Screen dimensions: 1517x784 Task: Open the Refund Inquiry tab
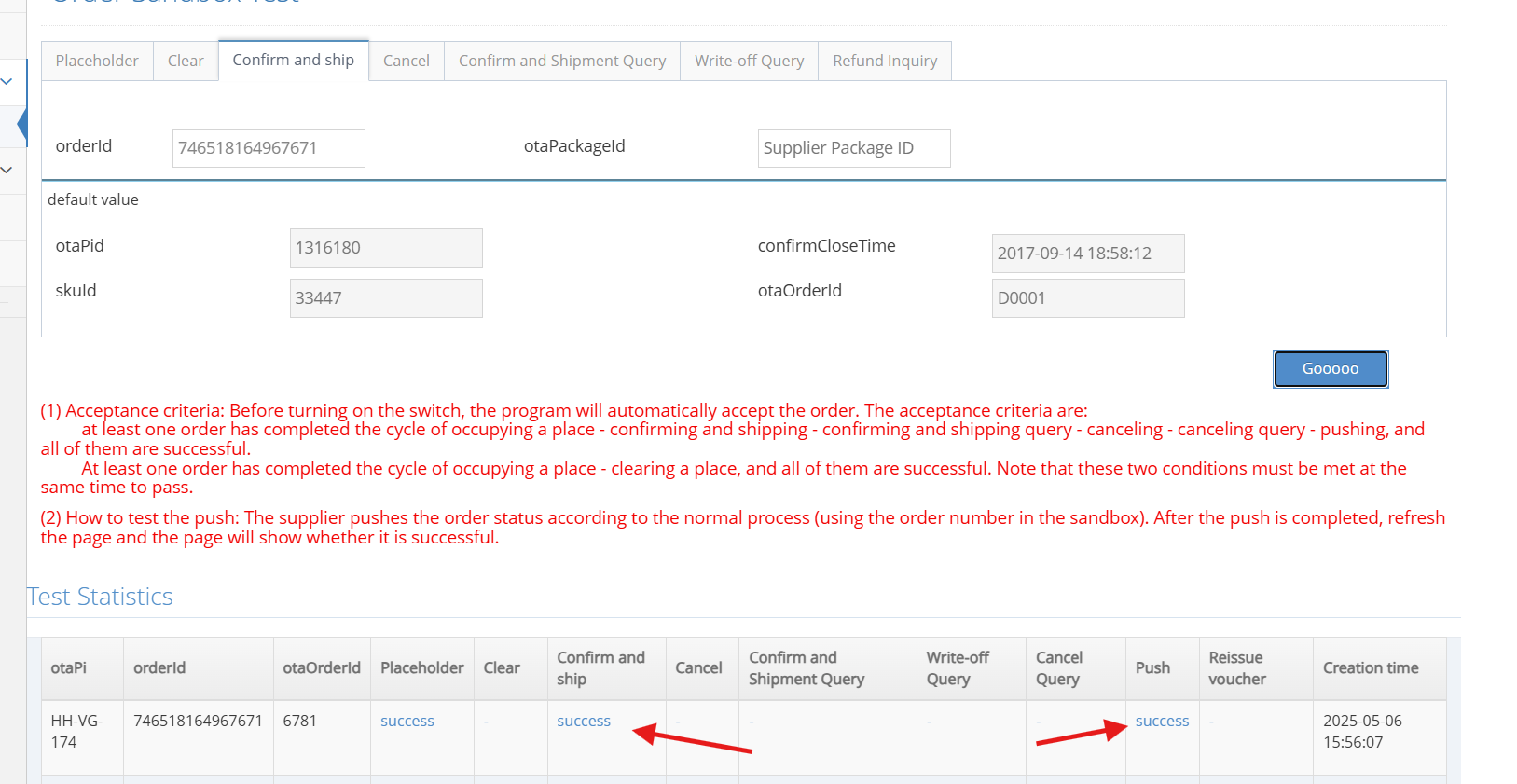(885, 61)
